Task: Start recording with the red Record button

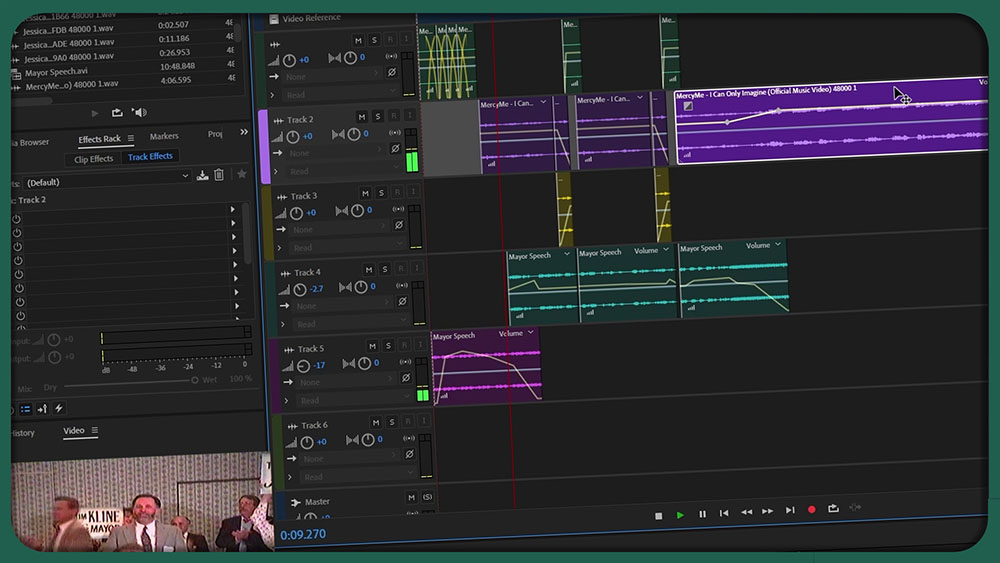Action: [x=811, y=509]
